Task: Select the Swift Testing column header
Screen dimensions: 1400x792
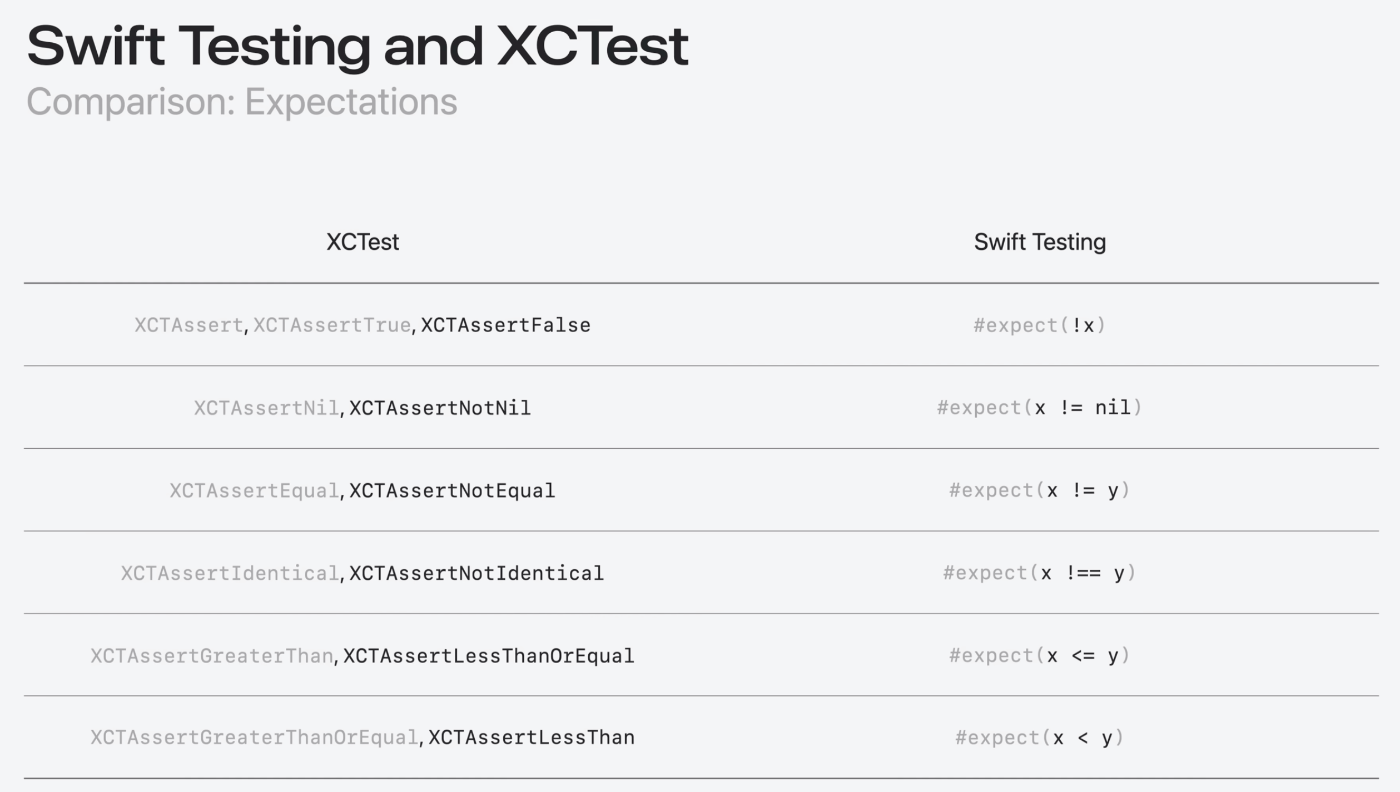Action: 1040,242
